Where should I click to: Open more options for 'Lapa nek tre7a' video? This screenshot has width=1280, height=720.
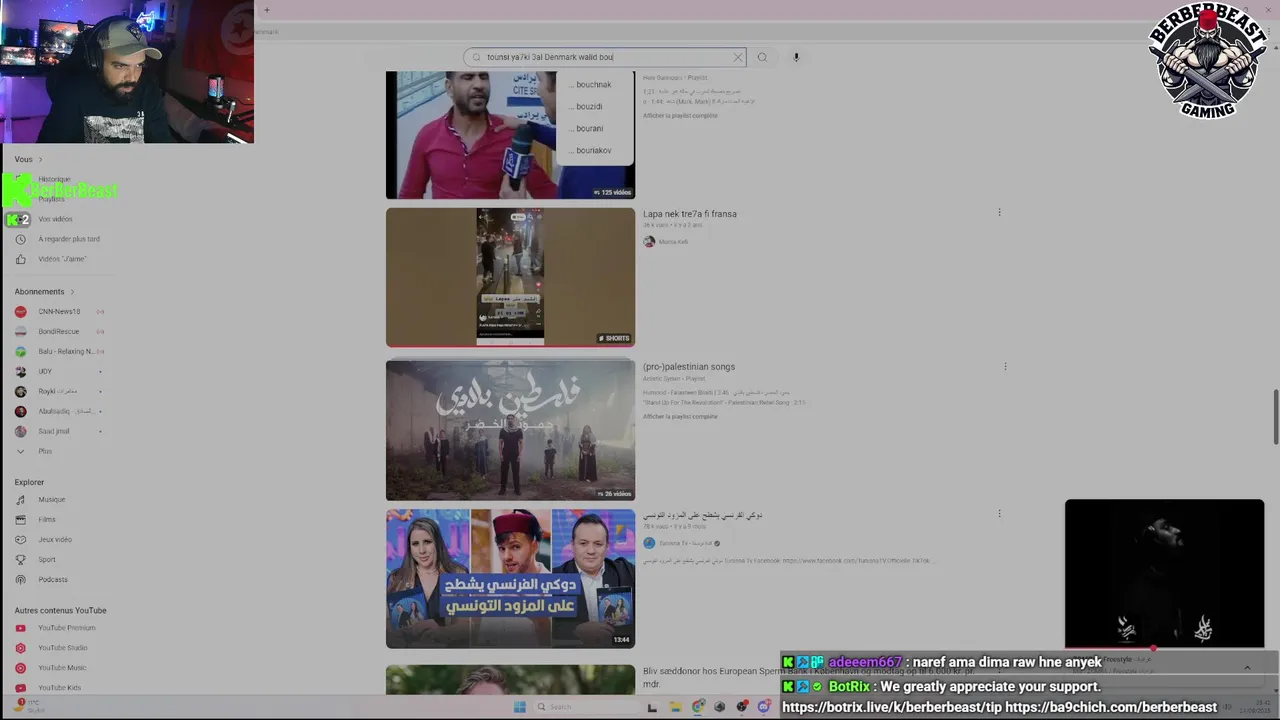point(999,212)
